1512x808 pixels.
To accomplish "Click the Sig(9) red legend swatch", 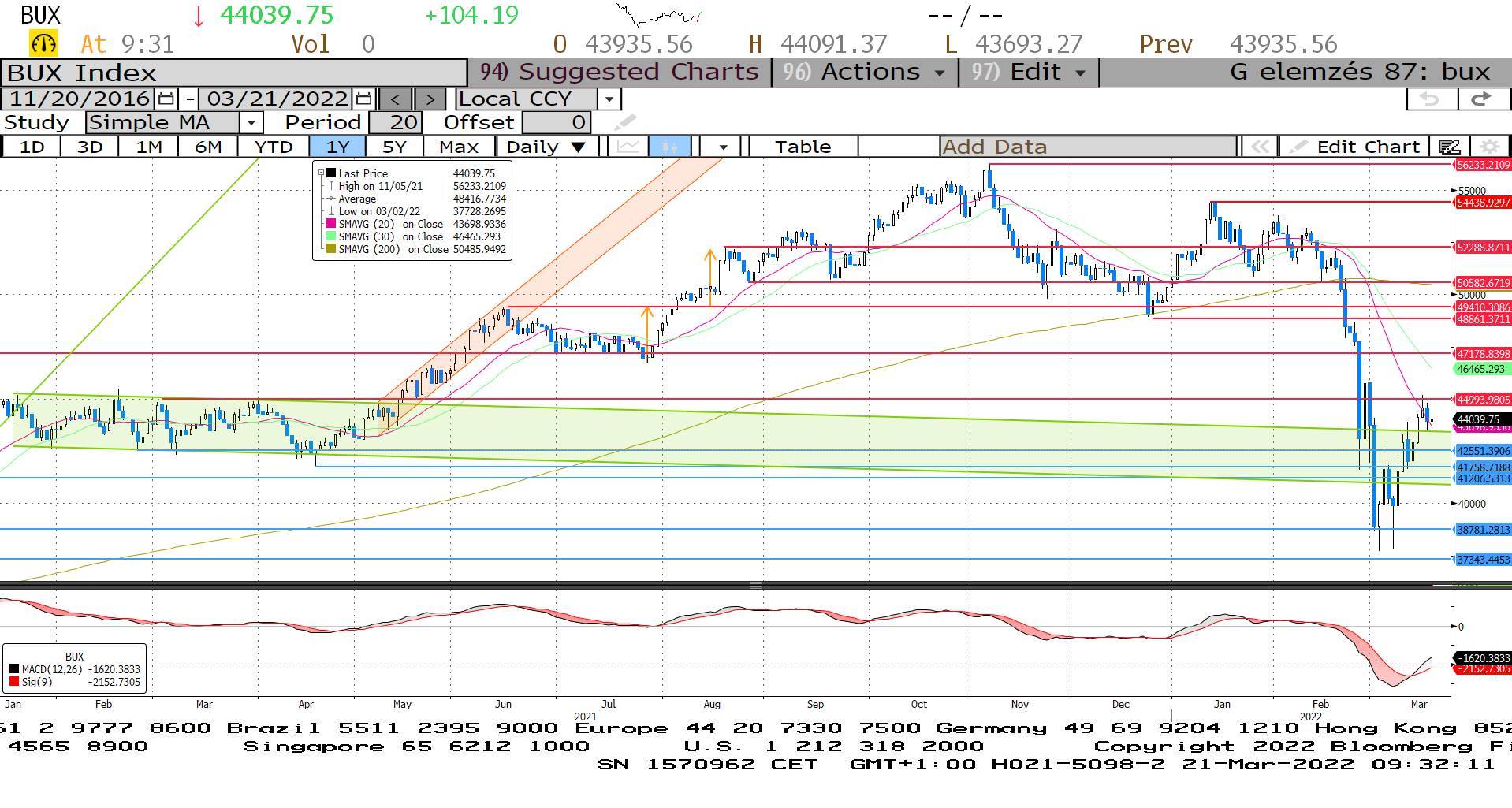I will pos(14,682).
